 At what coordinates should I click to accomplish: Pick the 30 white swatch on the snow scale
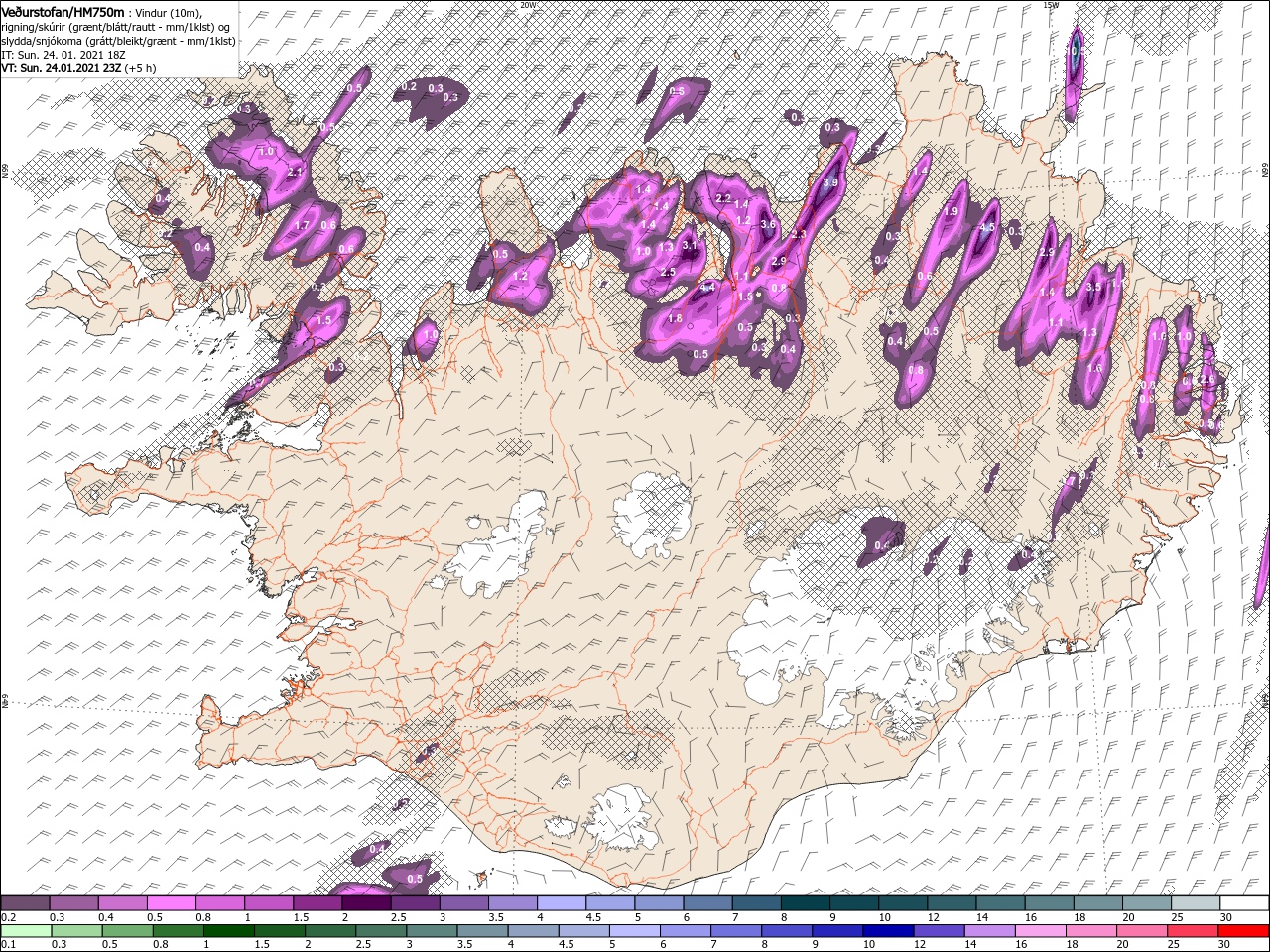1243,903
